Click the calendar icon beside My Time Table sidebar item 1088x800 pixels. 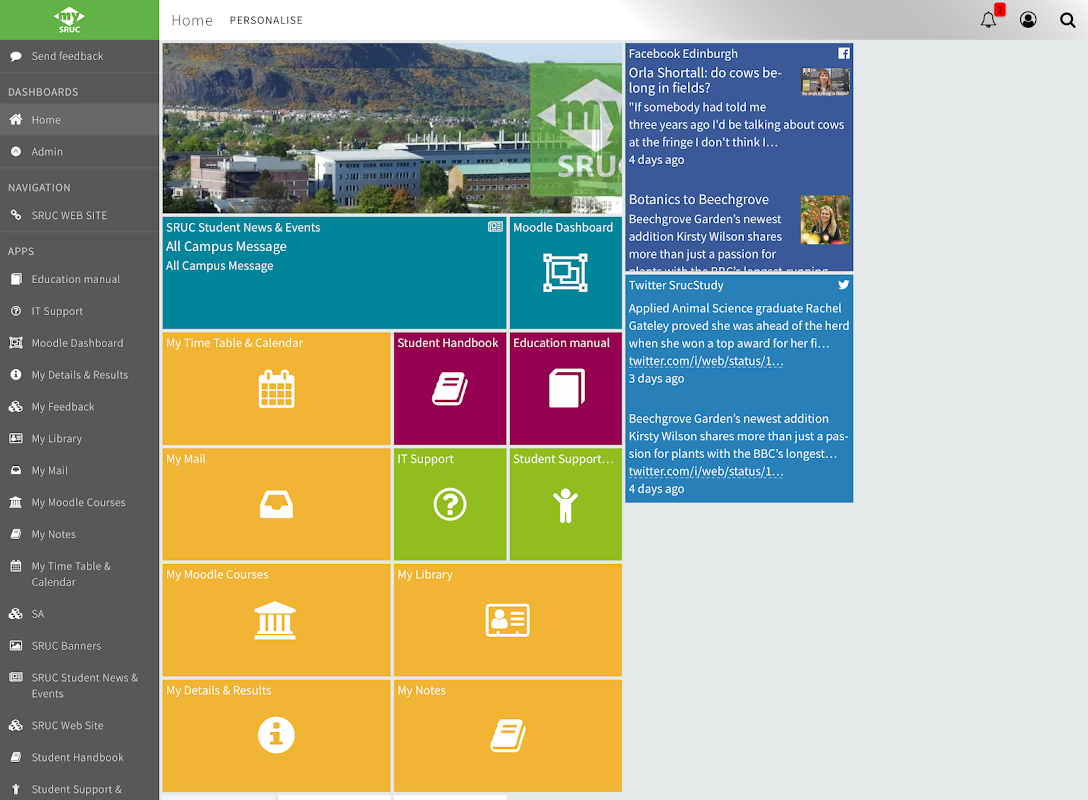pos(15,566)
